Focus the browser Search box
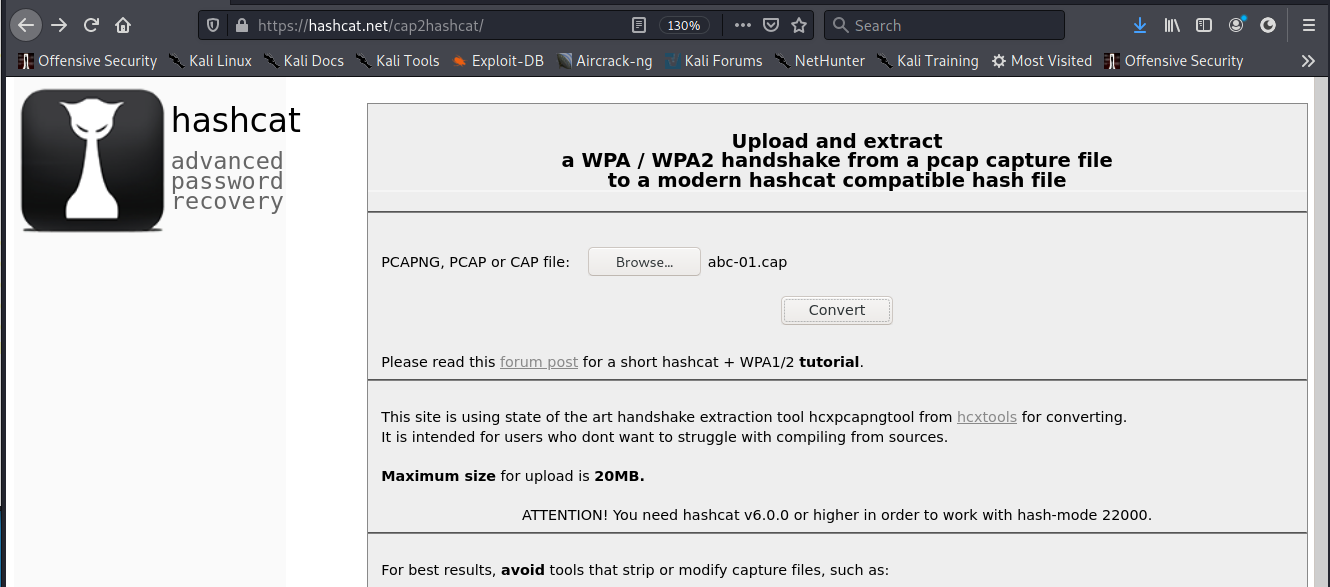This screenshot has height=587, width=1330. click(944, 25)
